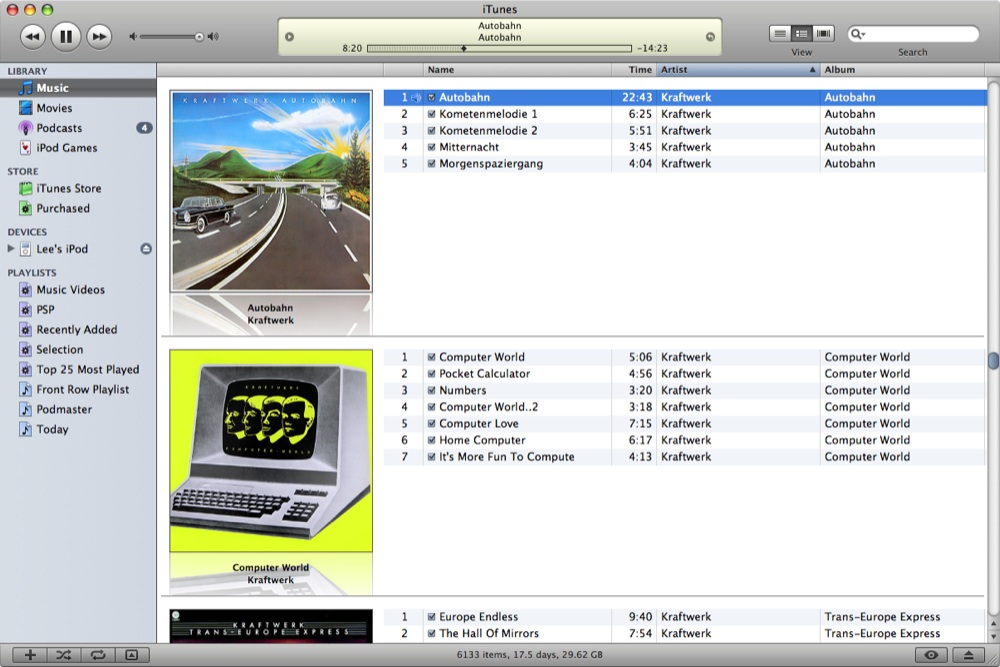Click the eject disc button

[x=968, y=655]
